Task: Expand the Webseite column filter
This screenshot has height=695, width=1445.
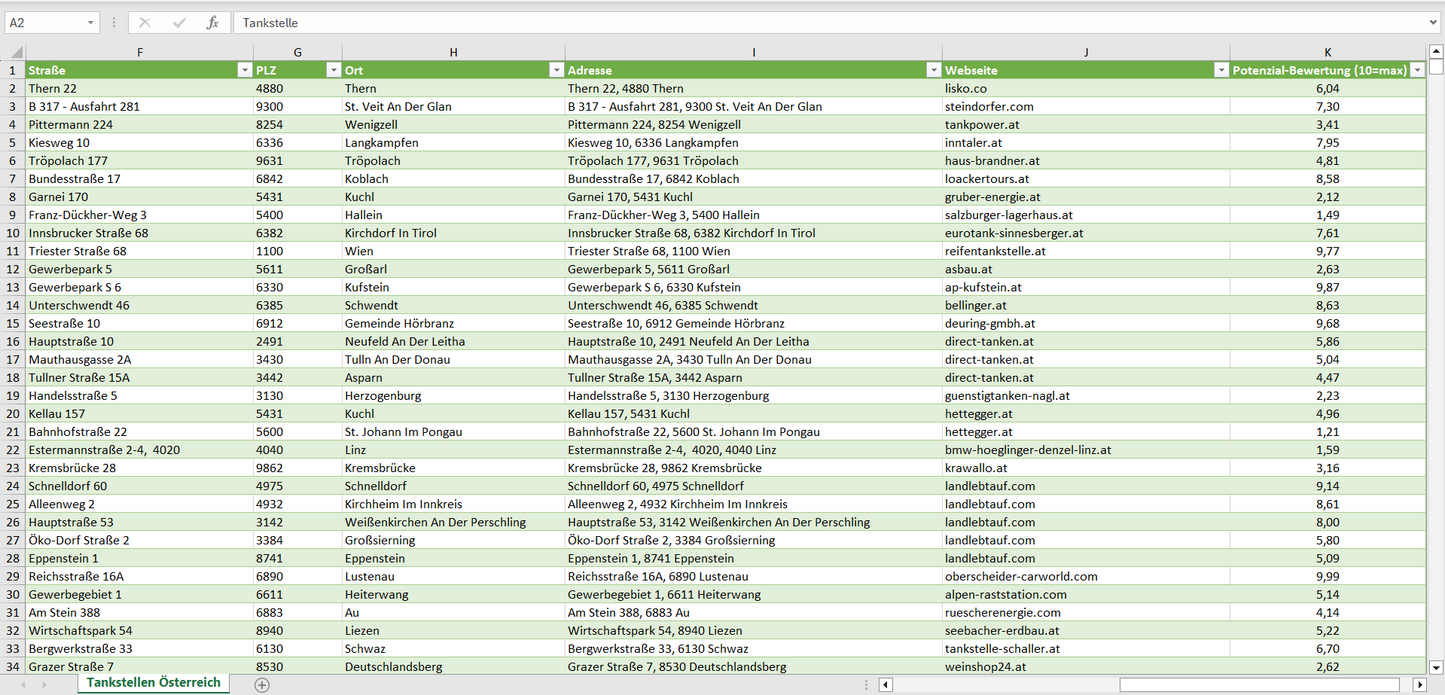Action: pos(1221,70)
